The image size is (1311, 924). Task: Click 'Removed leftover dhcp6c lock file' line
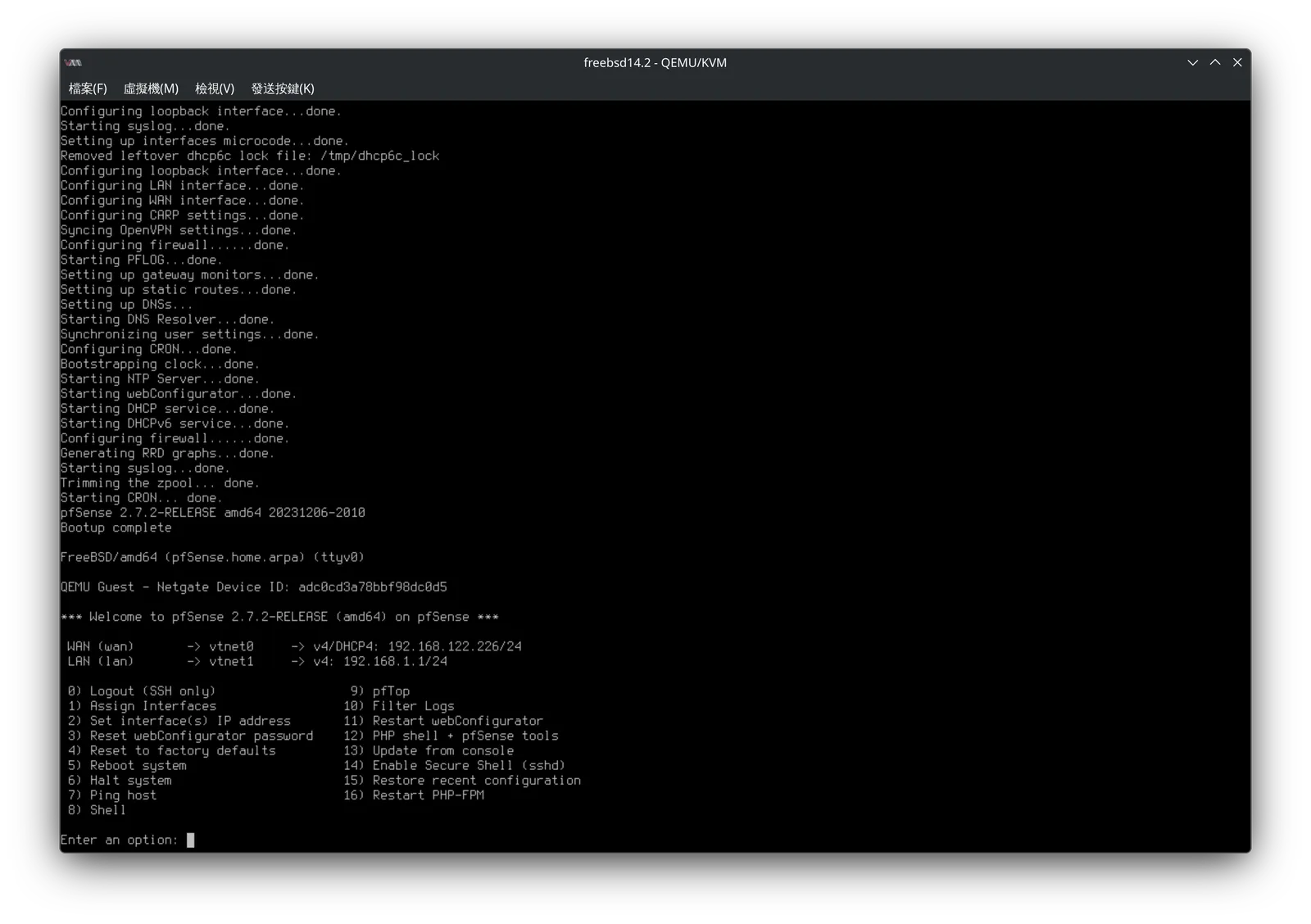tap(250, 156)
